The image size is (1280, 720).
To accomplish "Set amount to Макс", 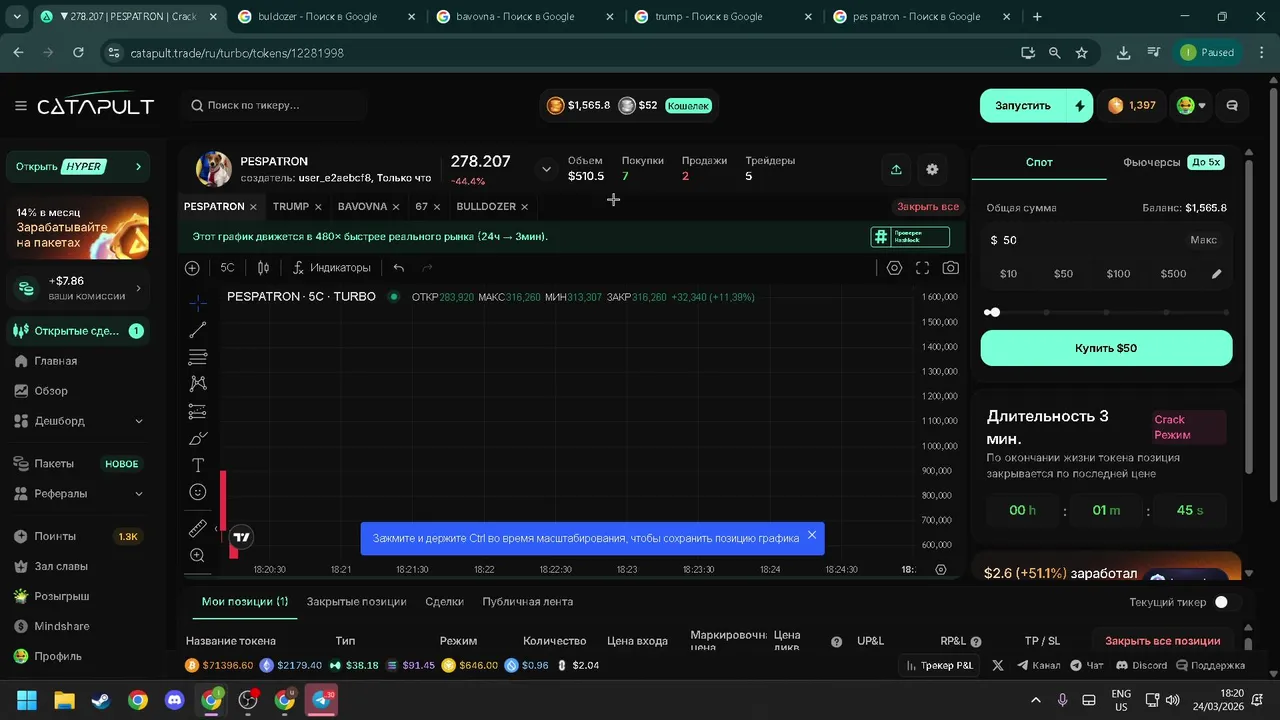I will tap(1203, 240).
